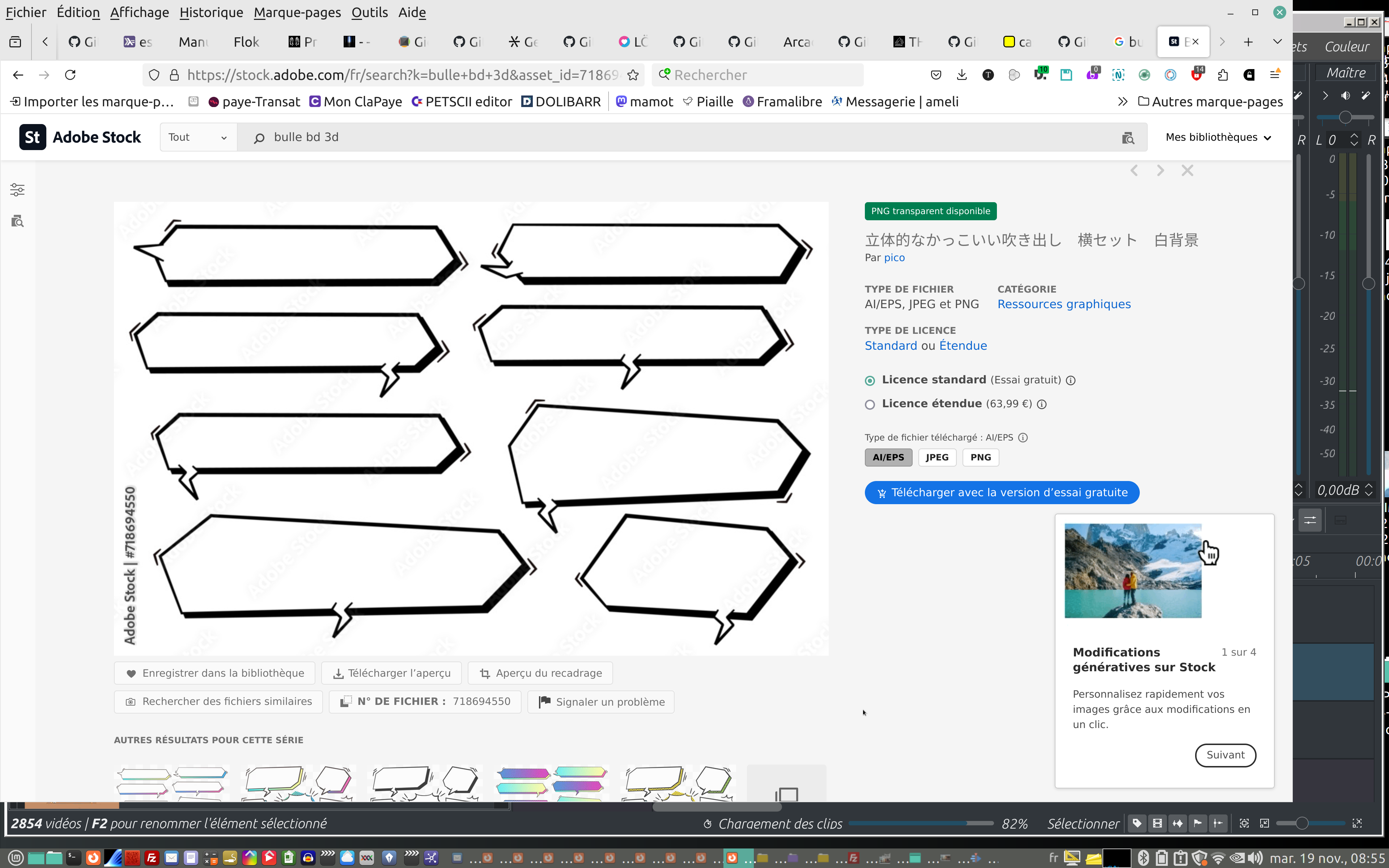Open the Marque-pages menu

(x=297, y=12)
